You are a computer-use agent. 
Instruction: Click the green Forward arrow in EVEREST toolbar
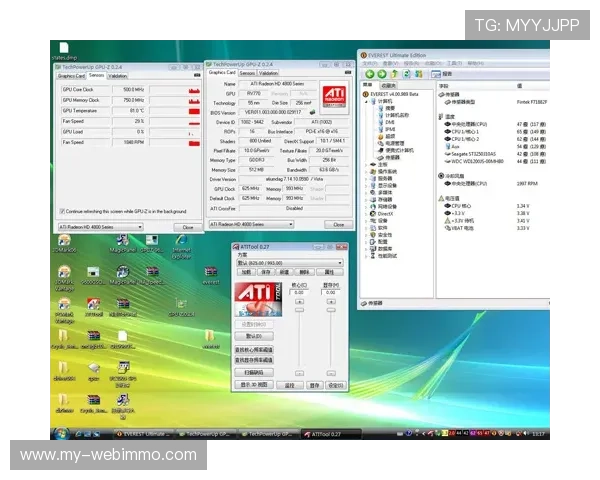pyautogui.click(x=382, y=74)
